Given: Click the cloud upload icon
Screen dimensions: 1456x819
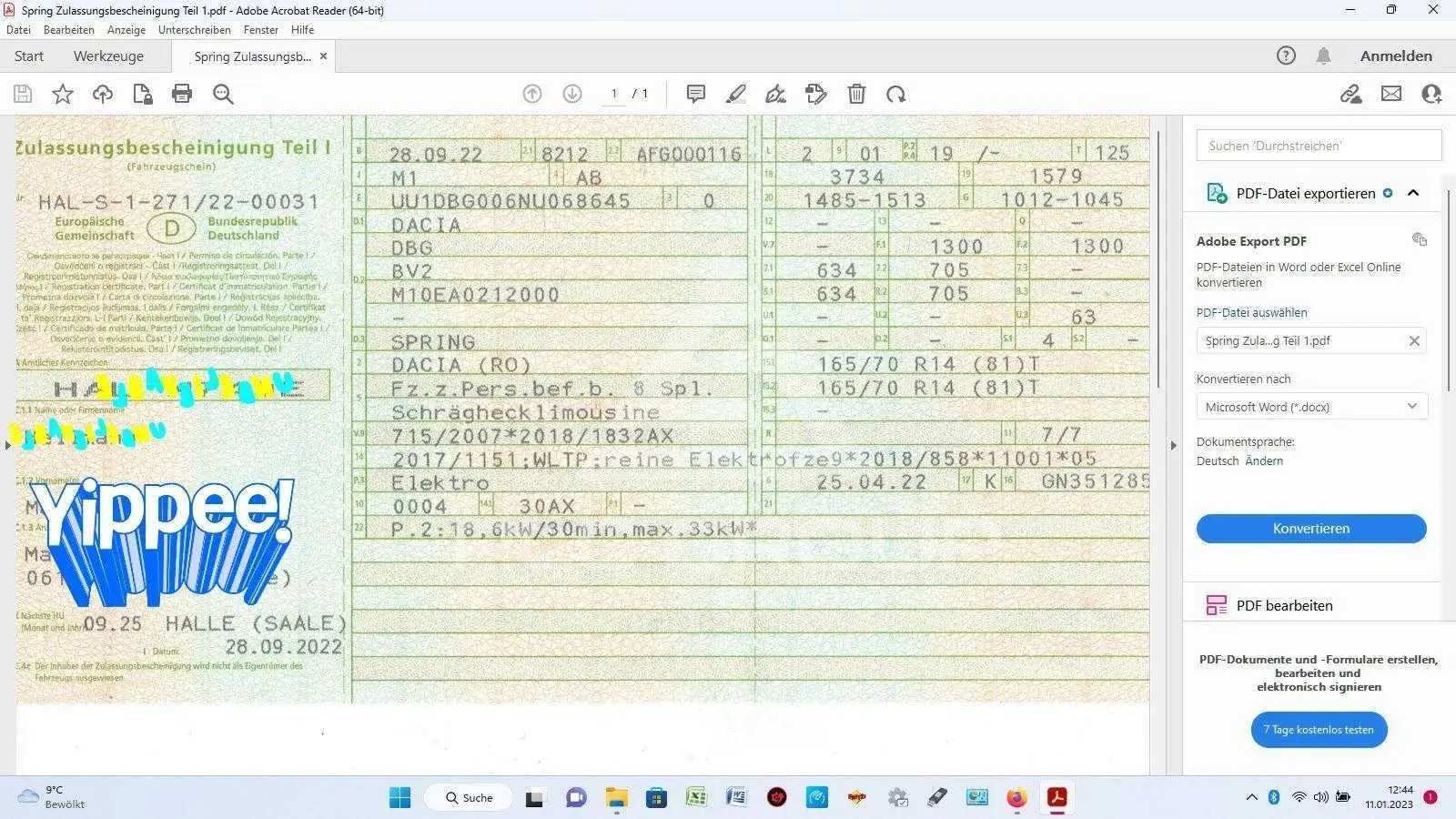Looking at the screenshot, I should [103, 94].
